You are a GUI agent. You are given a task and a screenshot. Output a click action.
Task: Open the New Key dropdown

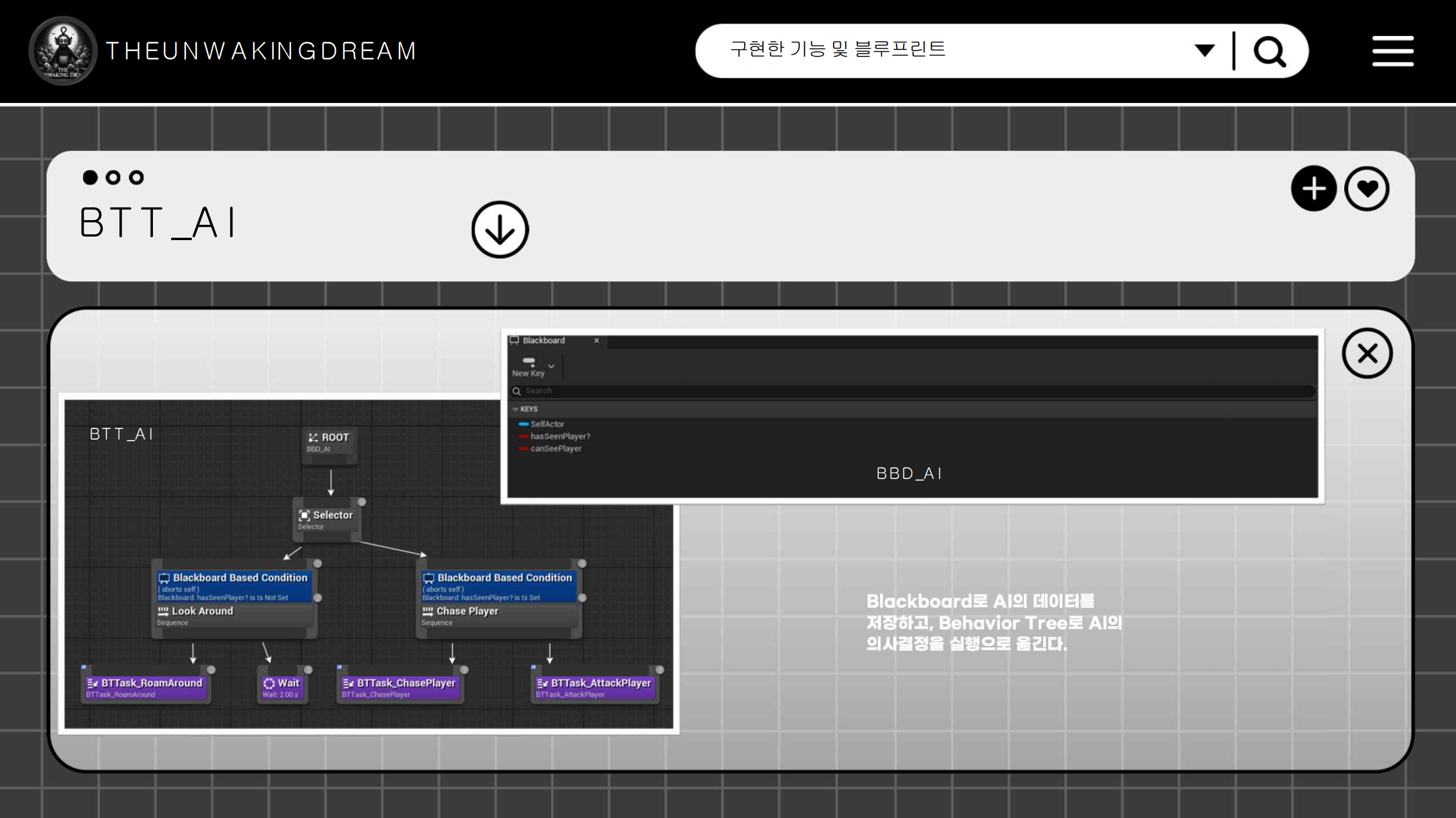tap(551, 367)
